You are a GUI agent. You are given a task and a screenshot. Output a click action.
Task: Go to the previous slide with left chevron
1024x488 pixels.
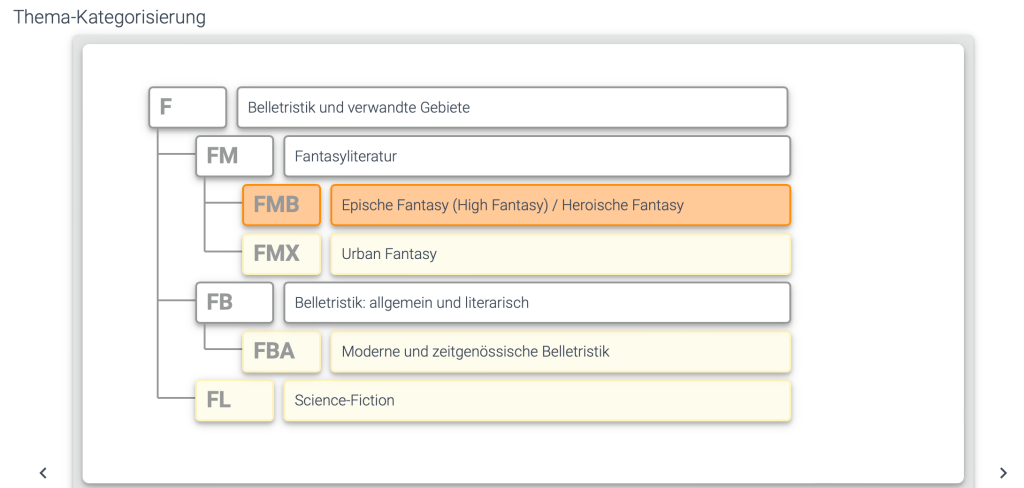(43, 473)
